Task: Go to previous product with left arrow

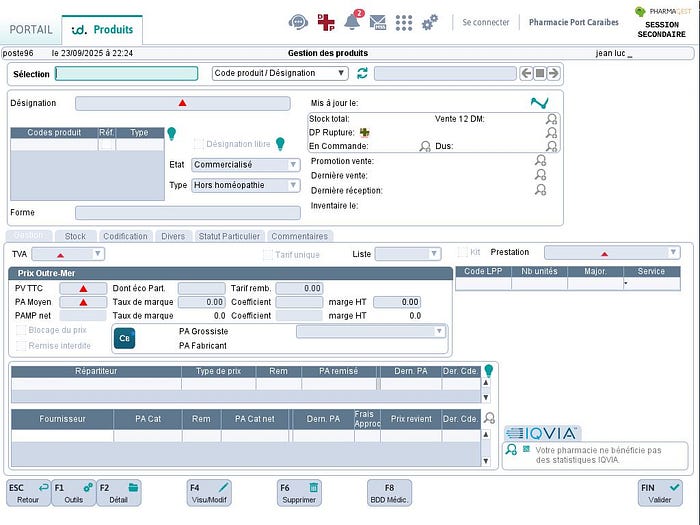Action: click(526, 73)
